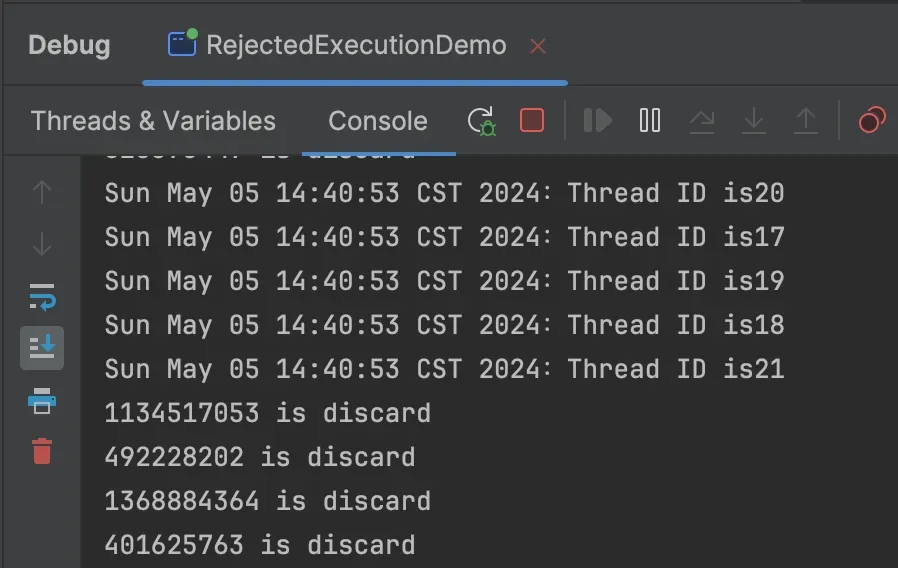This screenshot has width=898, height=568.
Task: Select the Console tab
Action: click(x=378, y=121)
